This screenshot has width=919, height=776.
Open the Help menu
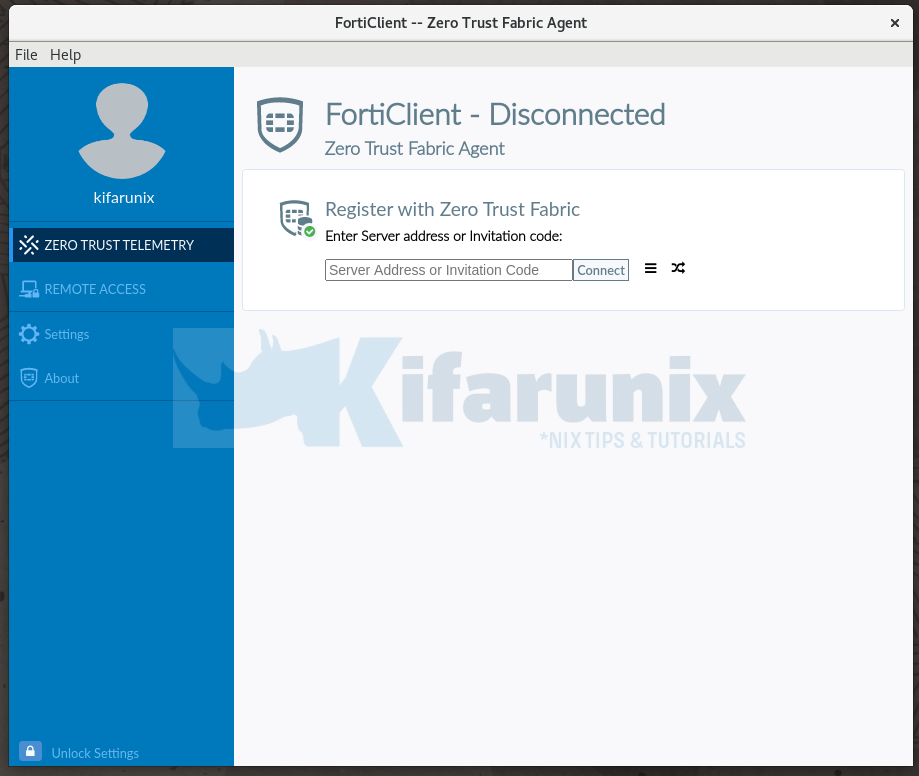pos(65,55)
